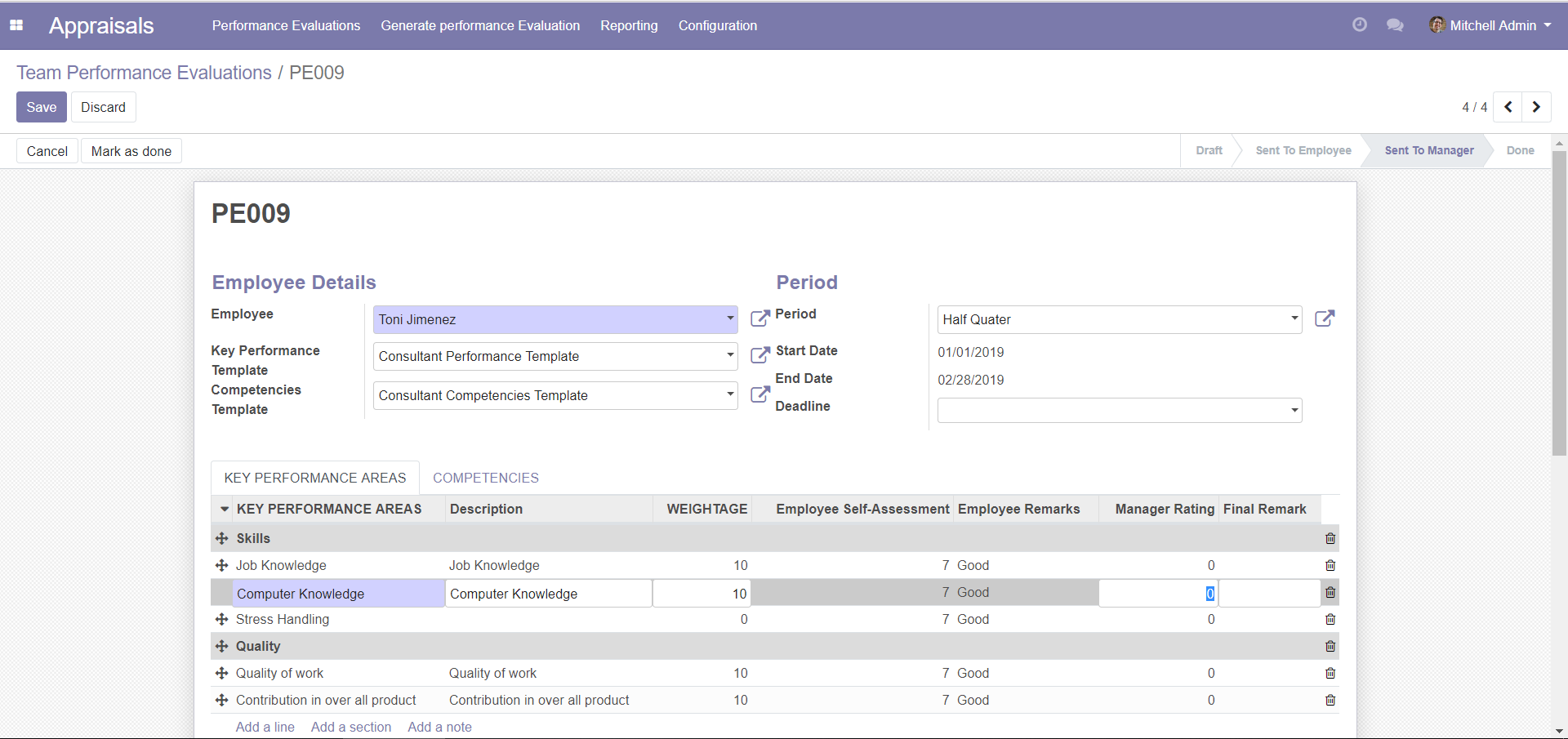Delete the Contribution in over all product row
This screenshot has width=1568, height=739.
(1330, 701)
